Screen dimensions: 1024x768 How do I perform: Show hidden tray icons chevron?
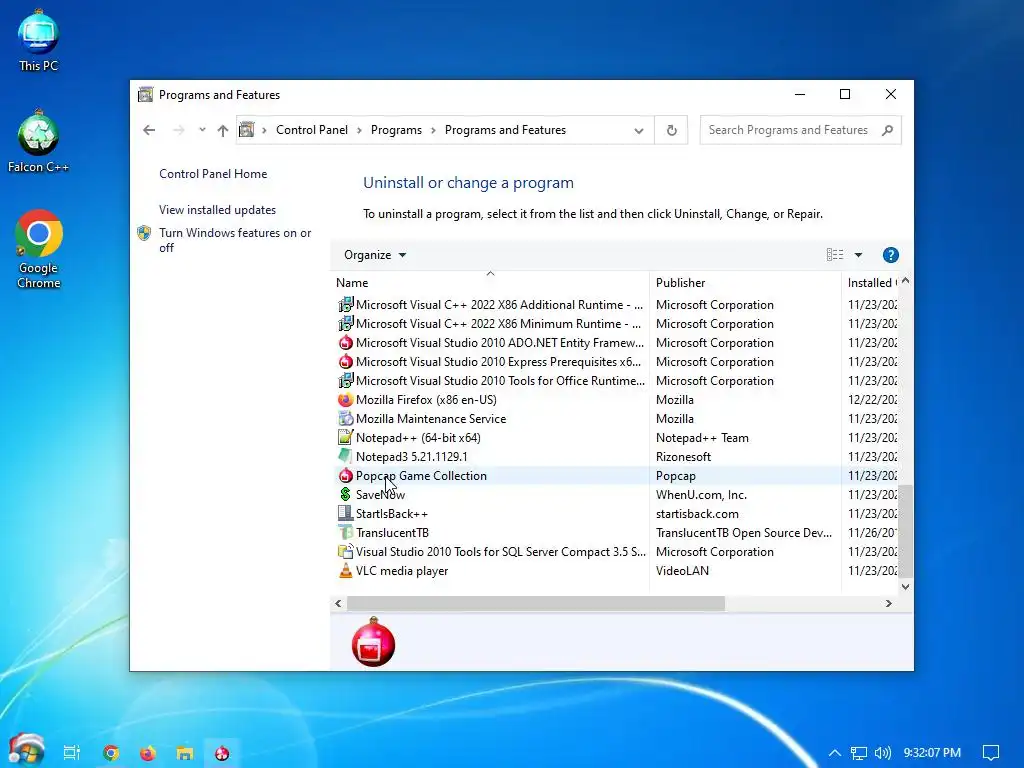click(x=834, y=752)
